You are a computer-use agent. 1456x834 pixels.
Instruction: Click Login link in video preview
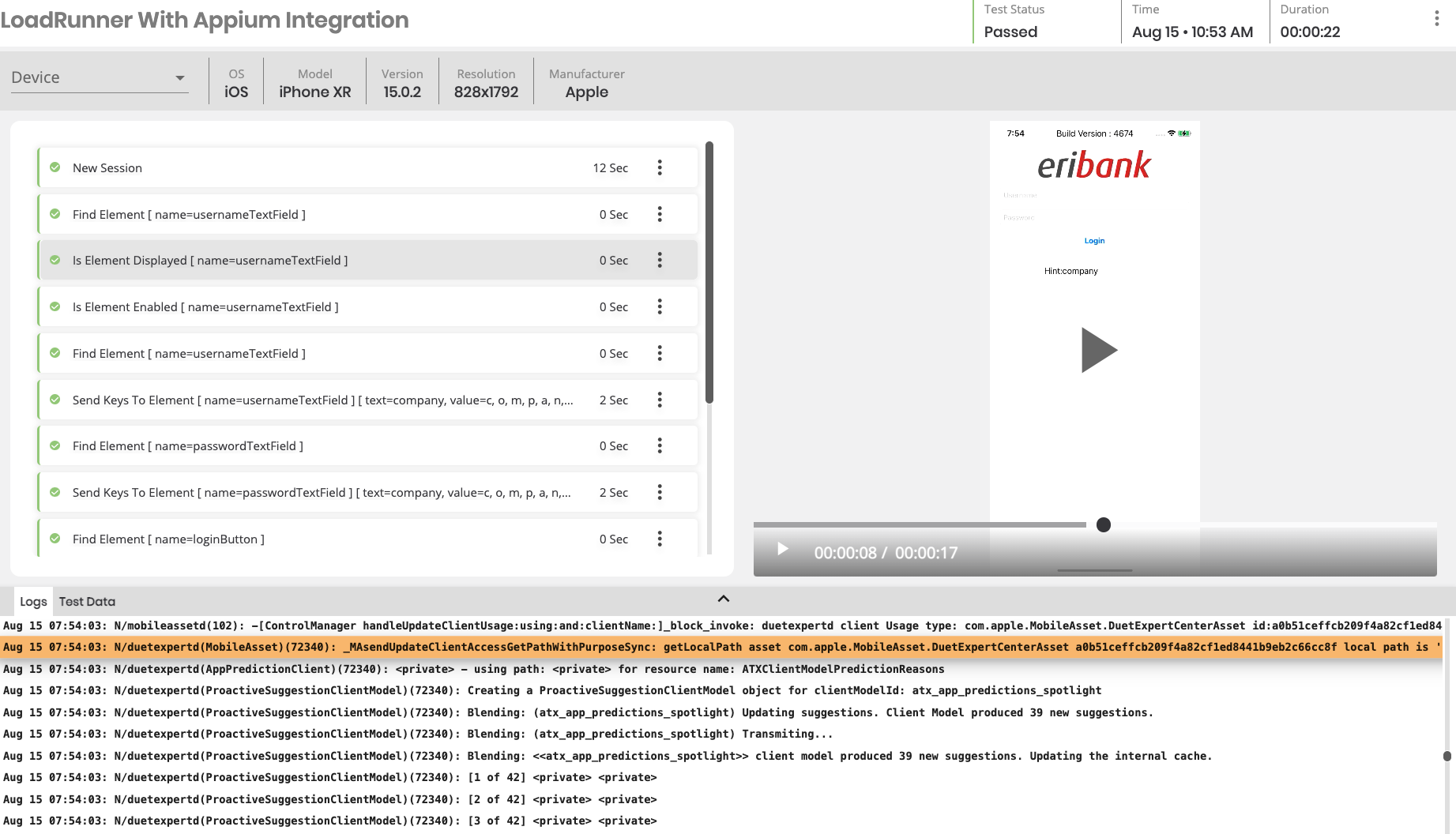1094,241
